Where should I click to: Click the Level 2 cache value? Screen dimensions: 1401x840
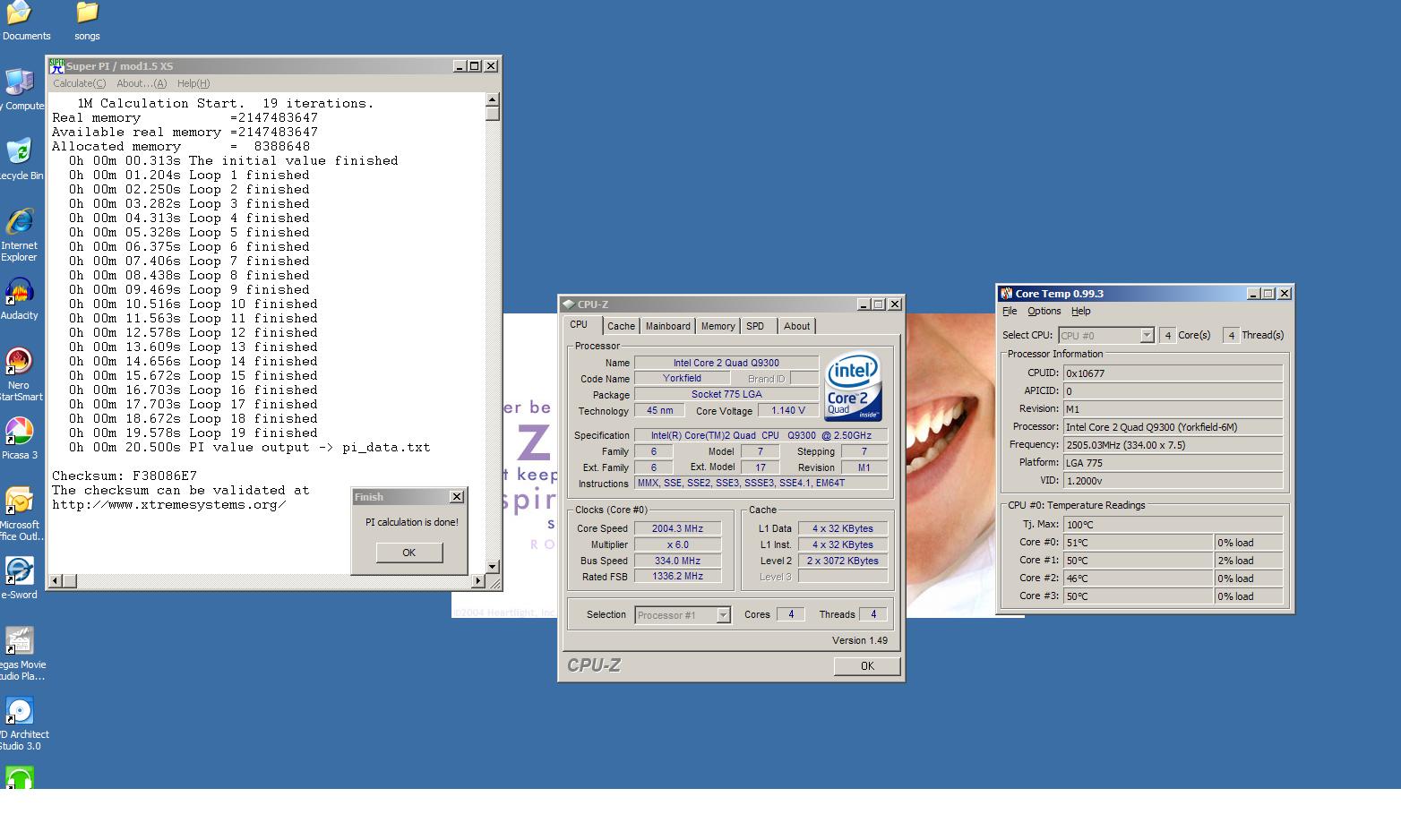[x=843, y=561]
